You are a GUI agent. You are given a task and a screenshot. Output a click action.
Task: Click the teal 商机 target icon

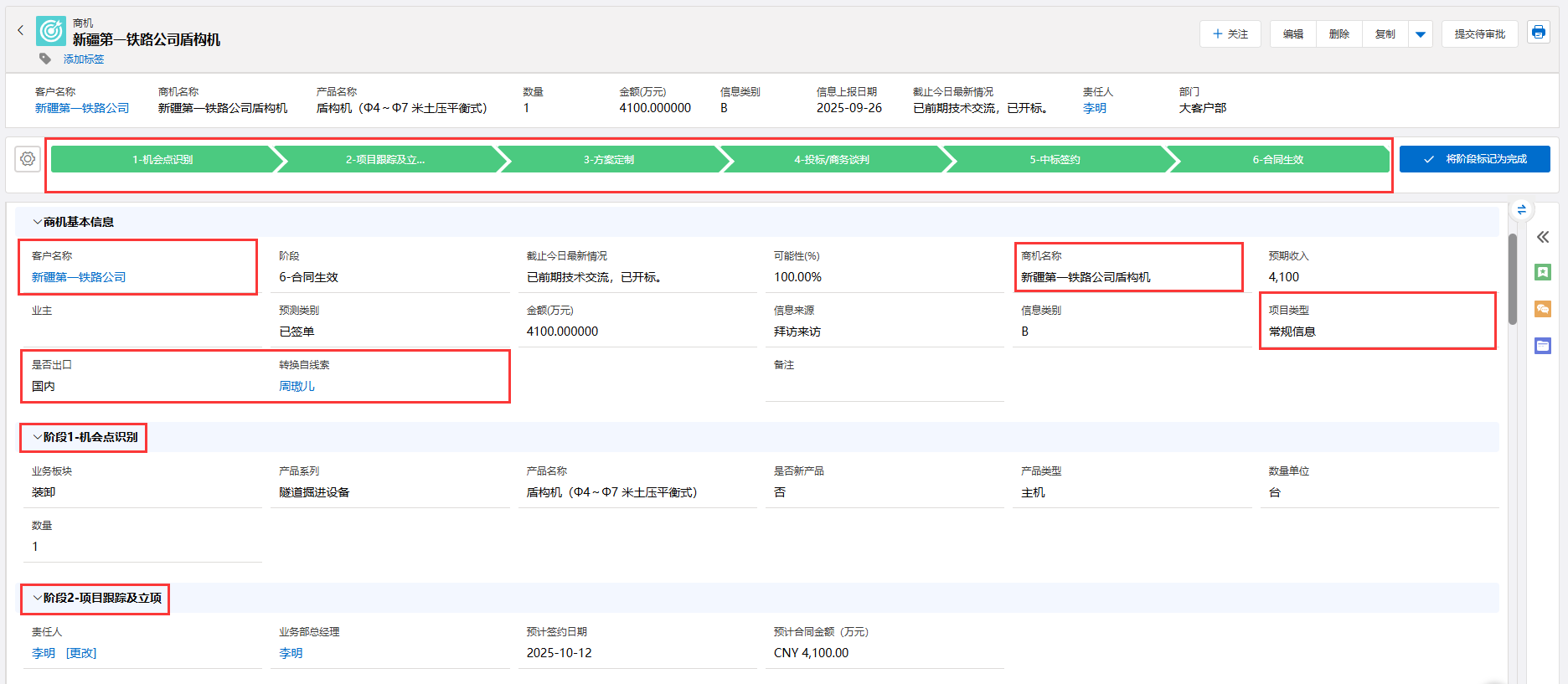tap(51, 31)
